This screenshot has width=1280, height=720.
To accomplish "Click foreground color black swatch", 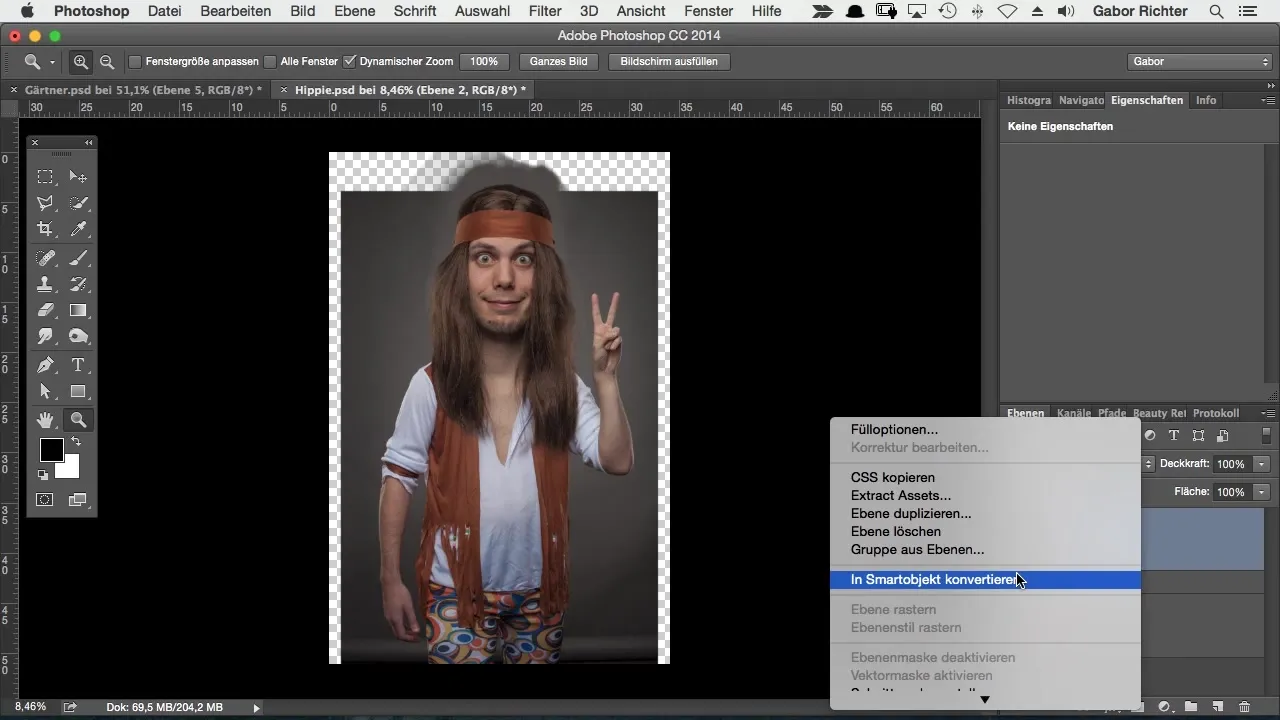I will click(50, 449).
